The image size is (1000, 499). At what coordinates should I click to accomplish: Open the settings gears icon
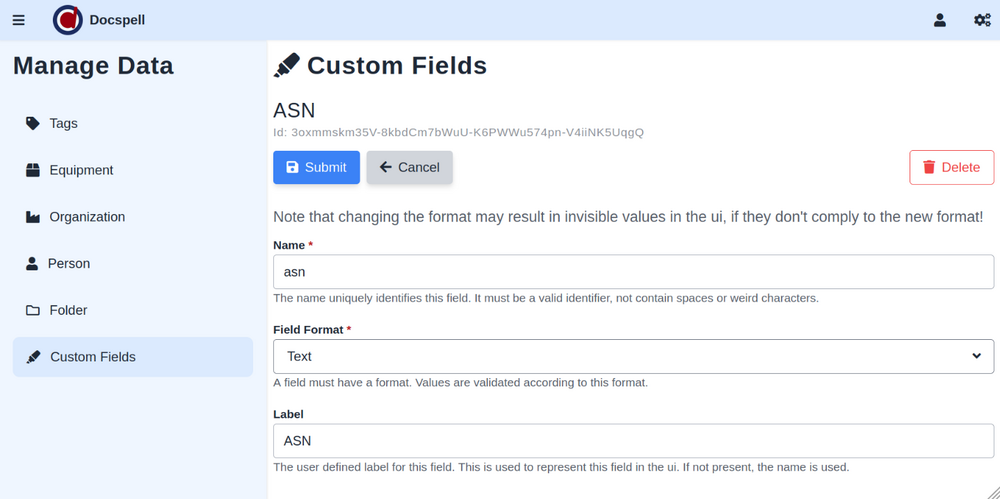[x=982, y=20]
